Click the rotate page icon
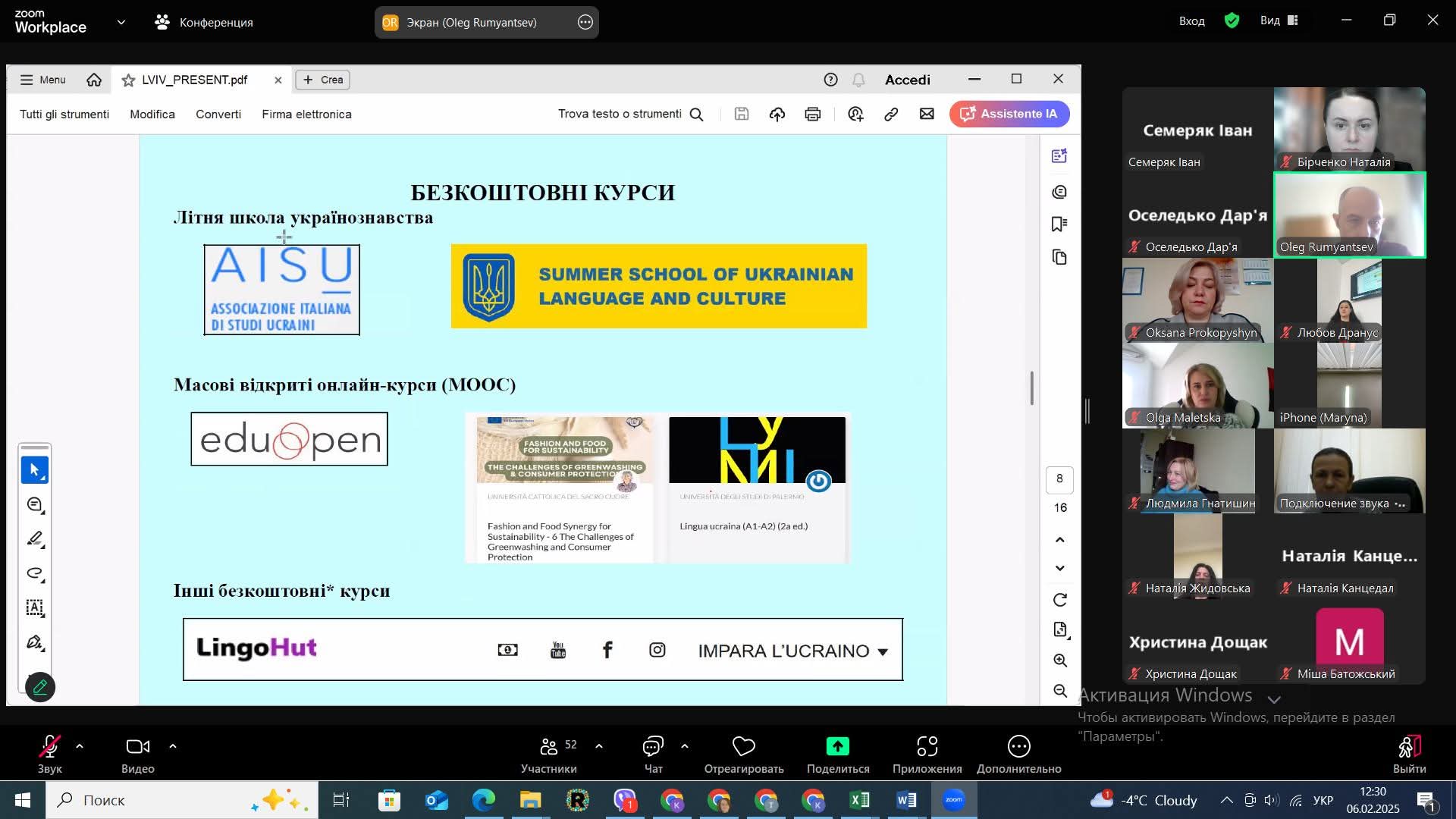Screen dimensions: 1456x819 (x=1060, y=600)
